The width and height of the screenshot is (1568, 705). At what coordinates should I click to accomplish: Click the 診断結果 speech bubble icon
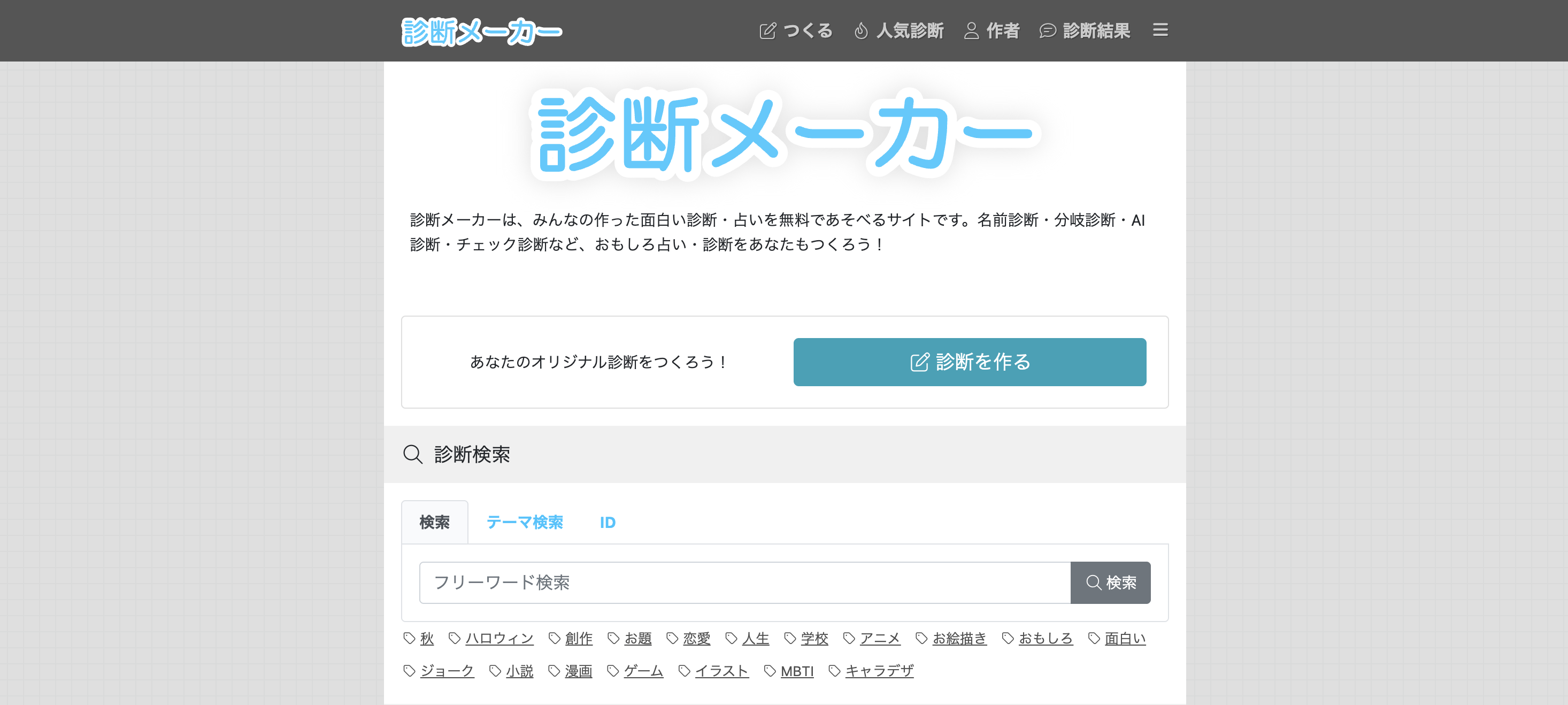1047,30
